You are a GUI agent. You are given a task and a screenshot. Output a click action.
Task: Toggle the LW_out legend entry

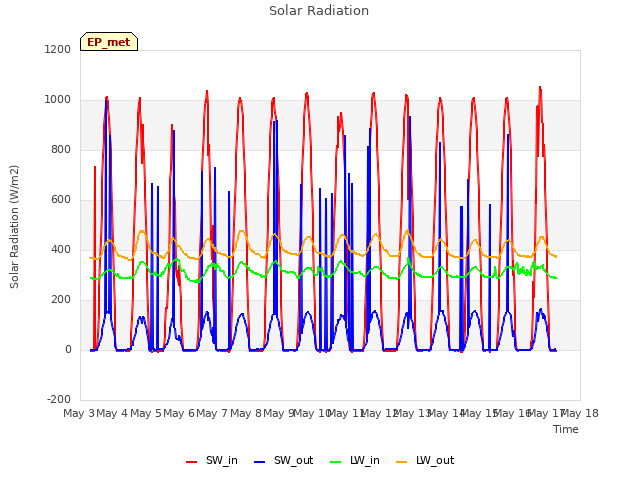pyautogui.click(x=425, y=460)
